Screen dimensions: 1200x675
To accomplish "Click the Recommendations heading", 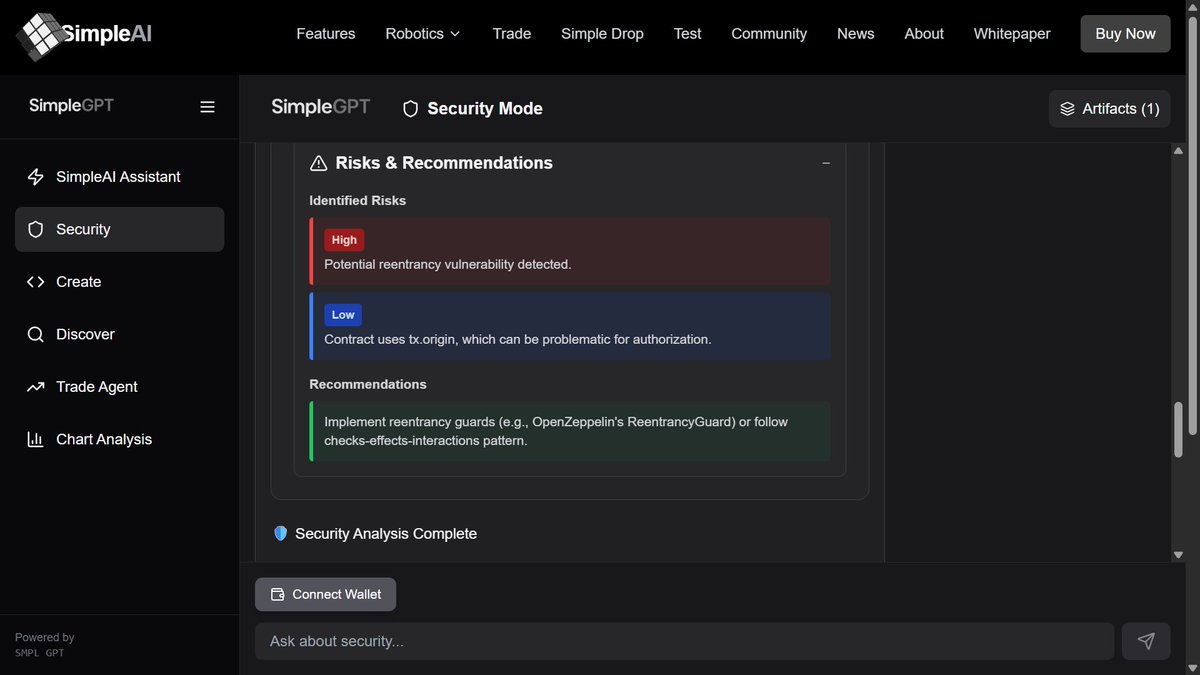I will 368,384.
